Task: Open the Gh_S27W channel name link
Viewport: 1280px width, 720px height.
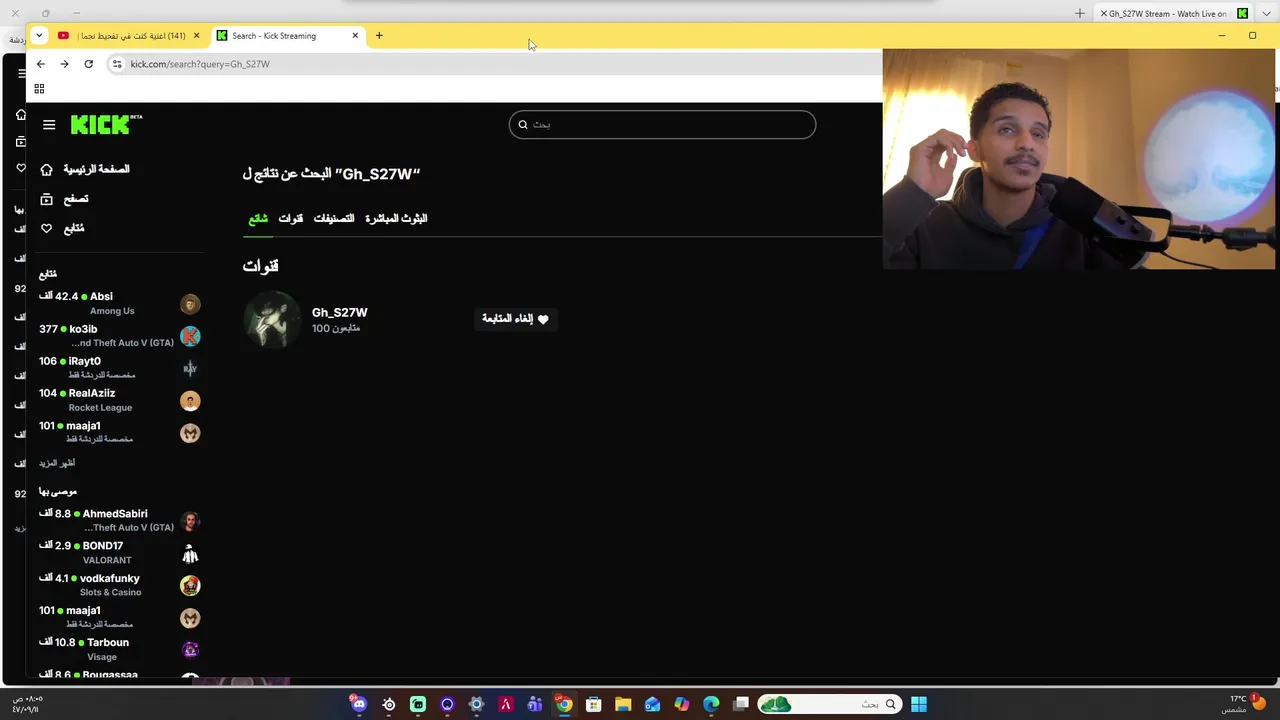Action: pos(340,312)
